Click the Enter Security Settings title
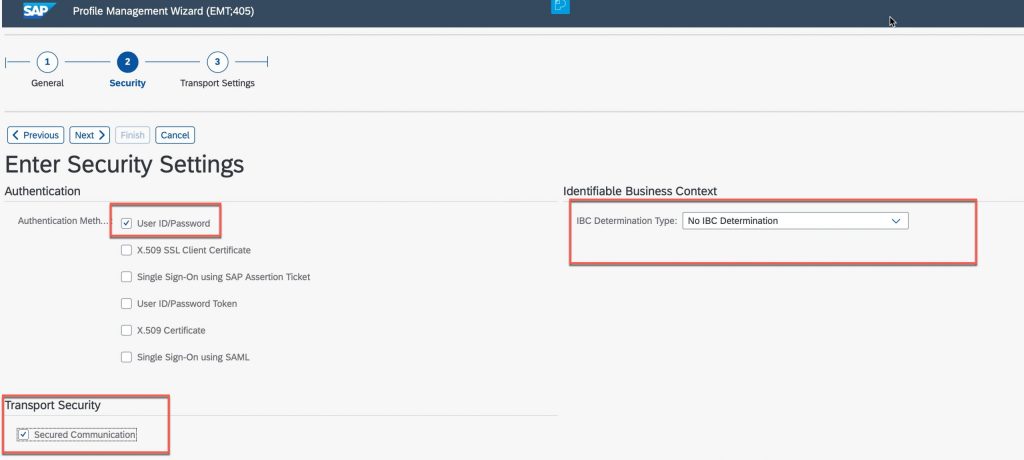The image size is (1024, 460). 125,164
